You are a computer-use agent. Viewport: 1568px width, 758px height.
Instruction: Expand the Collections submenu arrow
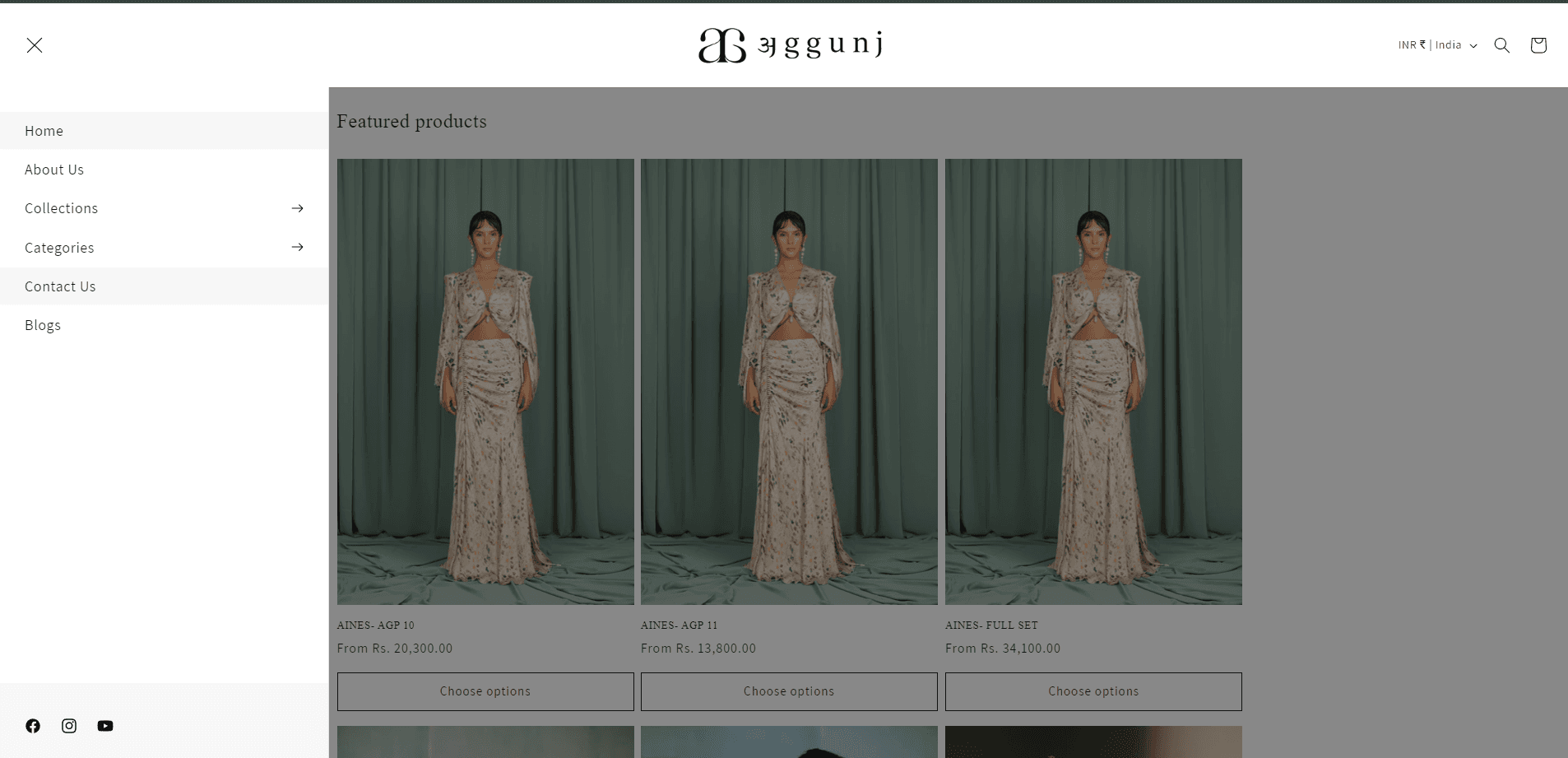298,208
